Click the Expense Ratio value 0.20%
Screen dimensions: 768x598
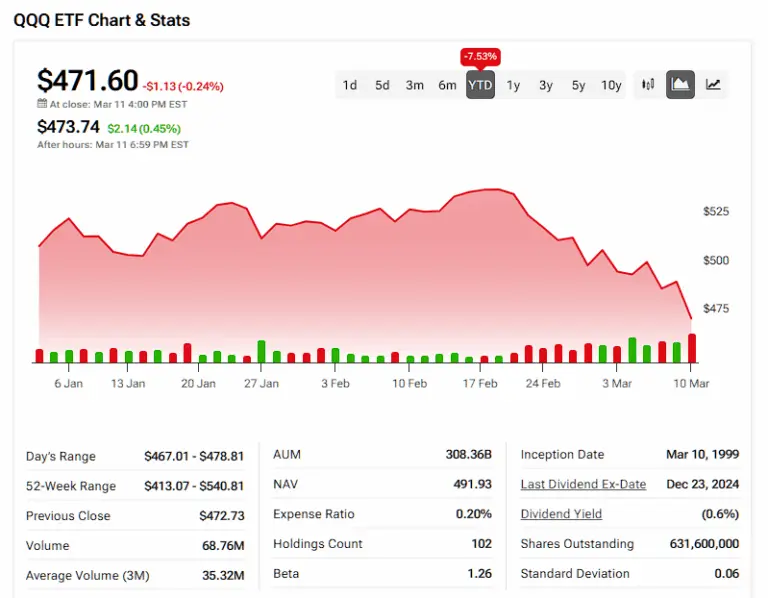(473, 514)
